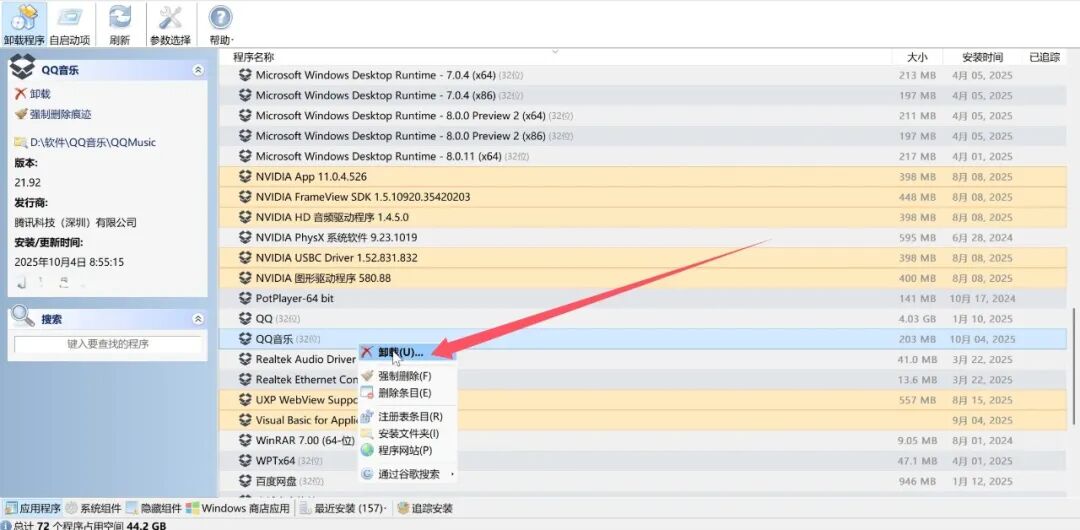Select the NVIDIA PhysX 系统软件 9.23.1019 row
Viewport: 1080px width, 530px height.
pyautogui.click(x=643, y=237)
